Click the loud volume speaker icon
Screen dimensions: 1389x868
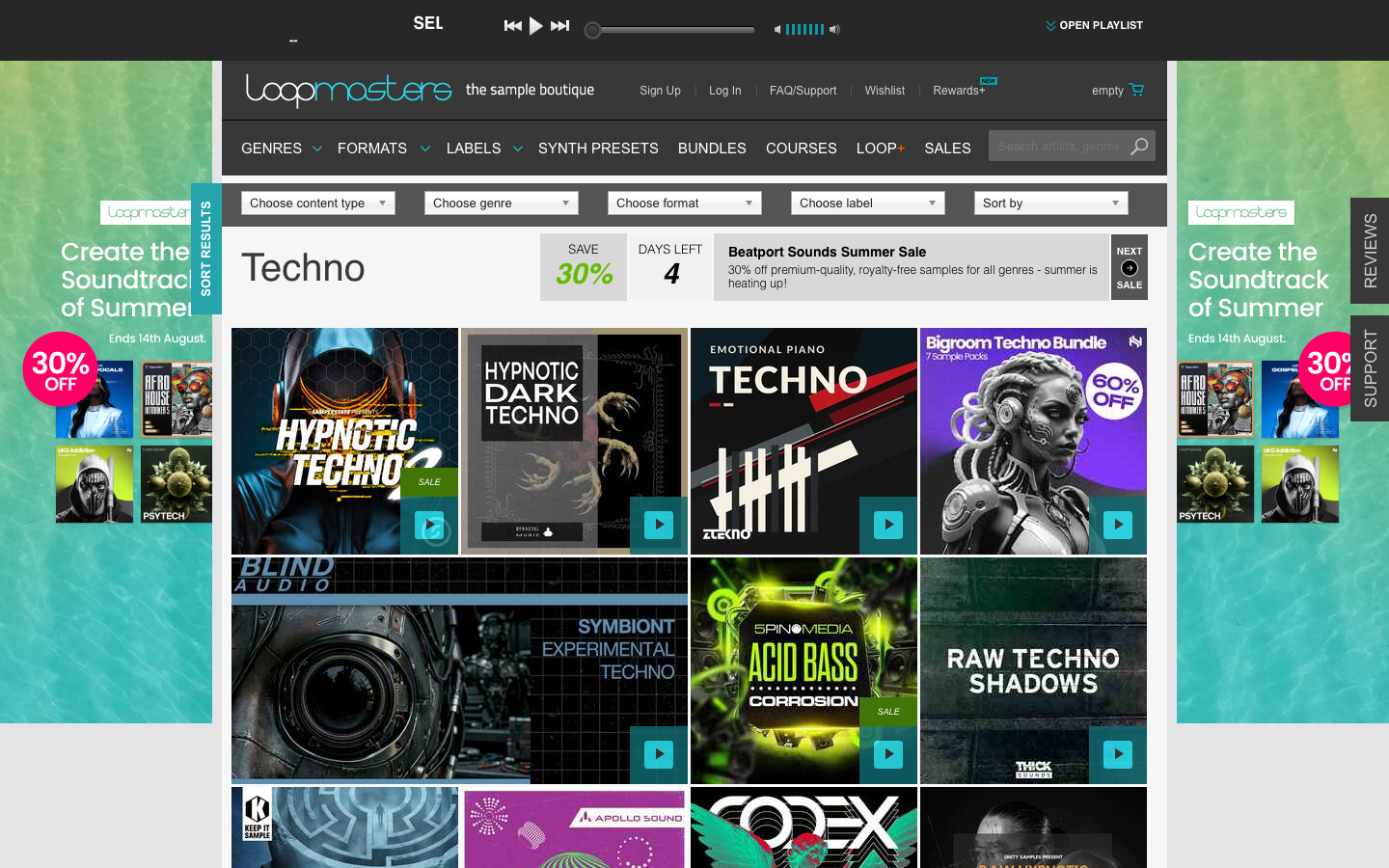pos(834,30)
